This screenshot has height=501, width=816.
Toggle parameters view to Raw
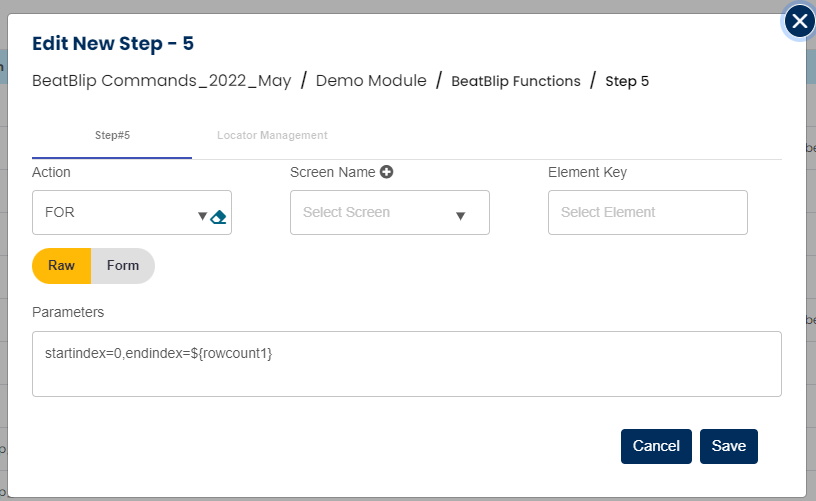62,266
